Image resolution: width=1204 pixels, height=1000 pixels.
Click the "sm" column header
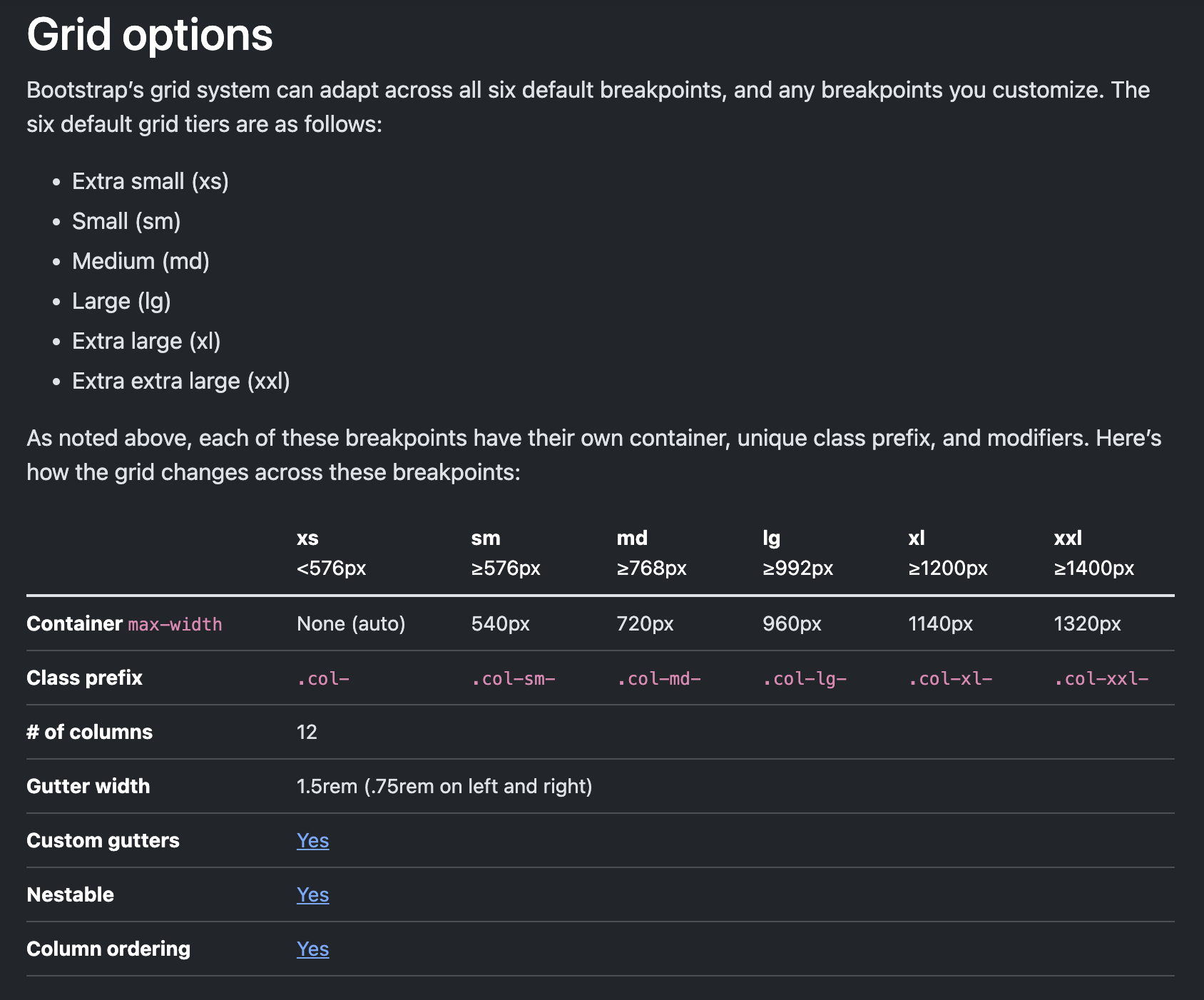click(486, 538)
